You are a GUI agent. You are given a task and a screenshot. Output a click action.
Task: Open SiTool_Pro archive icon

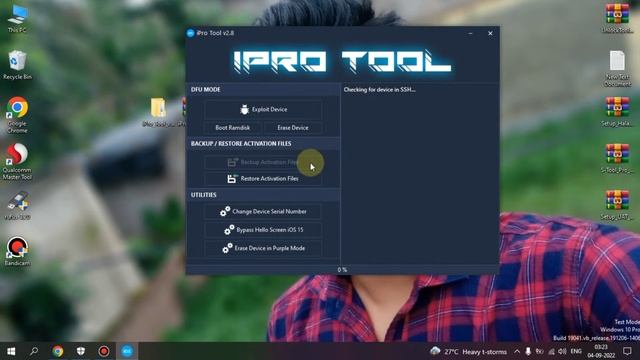coord(617,158)
